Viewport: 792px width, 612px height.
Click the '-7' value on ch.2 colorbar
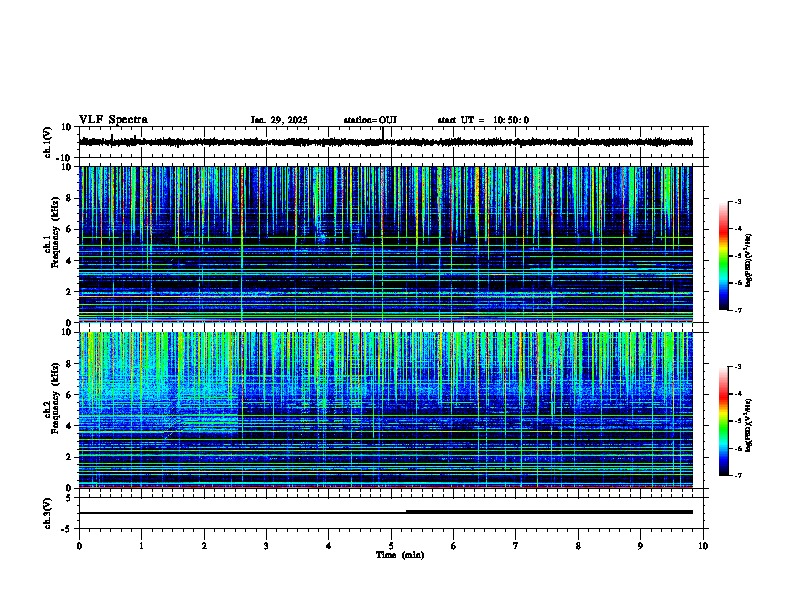coord(737,475)
